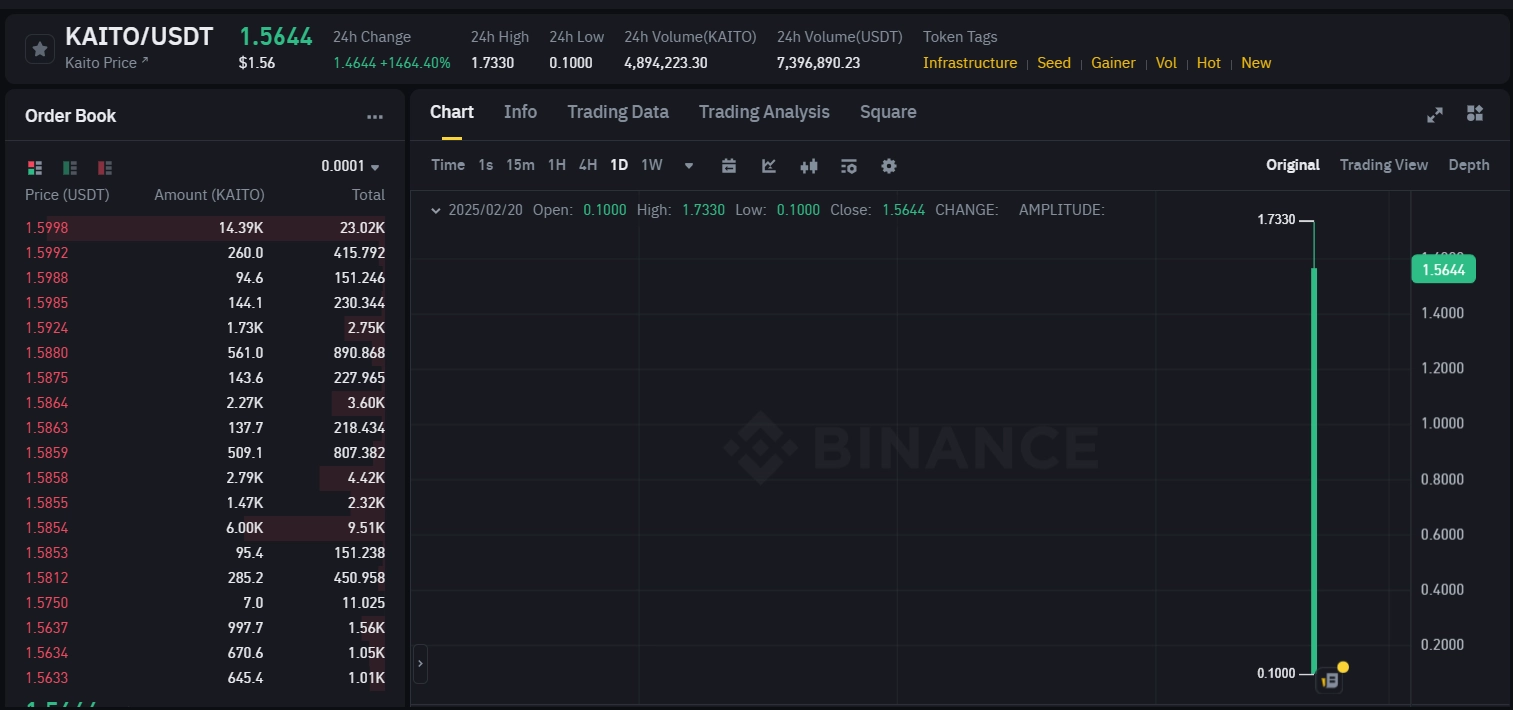Click the Infrastructure token tag

[x=969, y=63]
